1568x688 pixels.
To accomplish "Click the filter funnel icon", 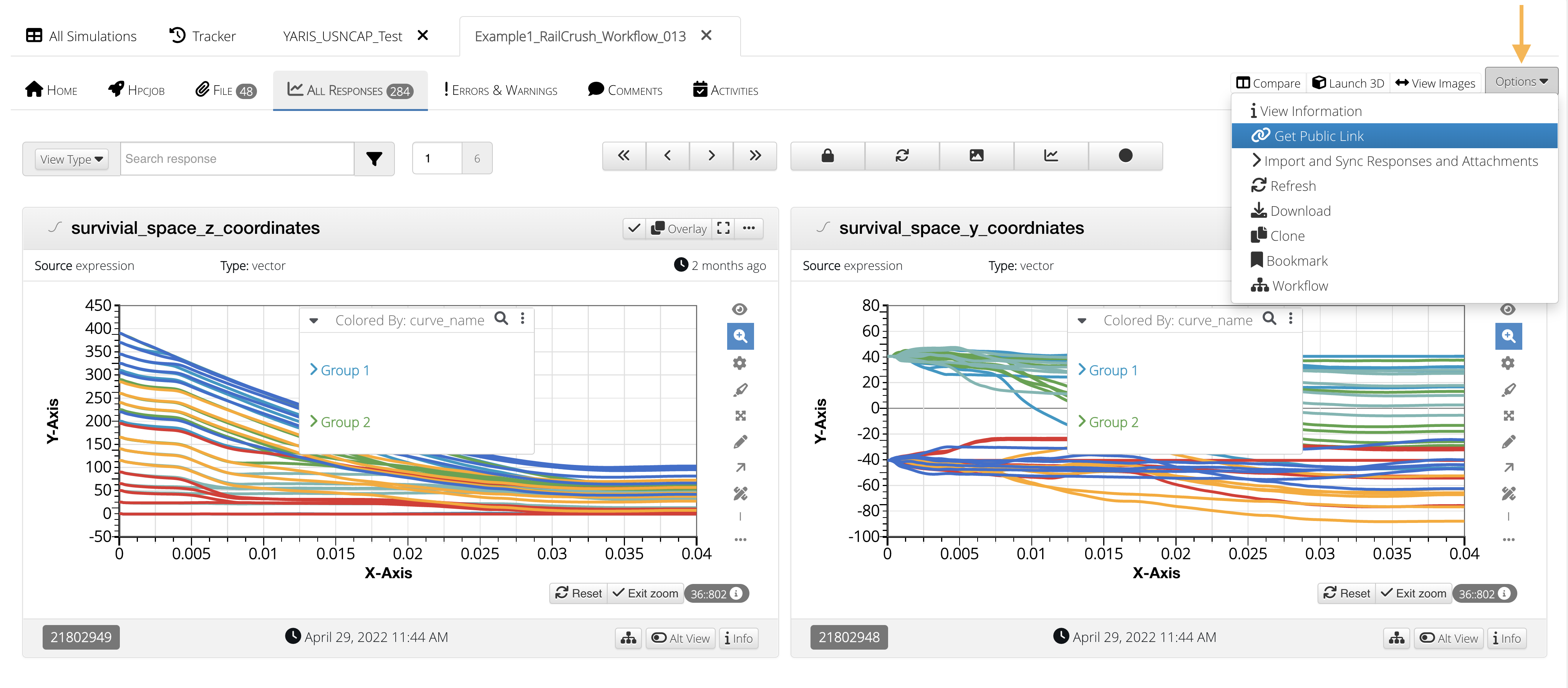I will pyautogui.click(x=374, y=159).
